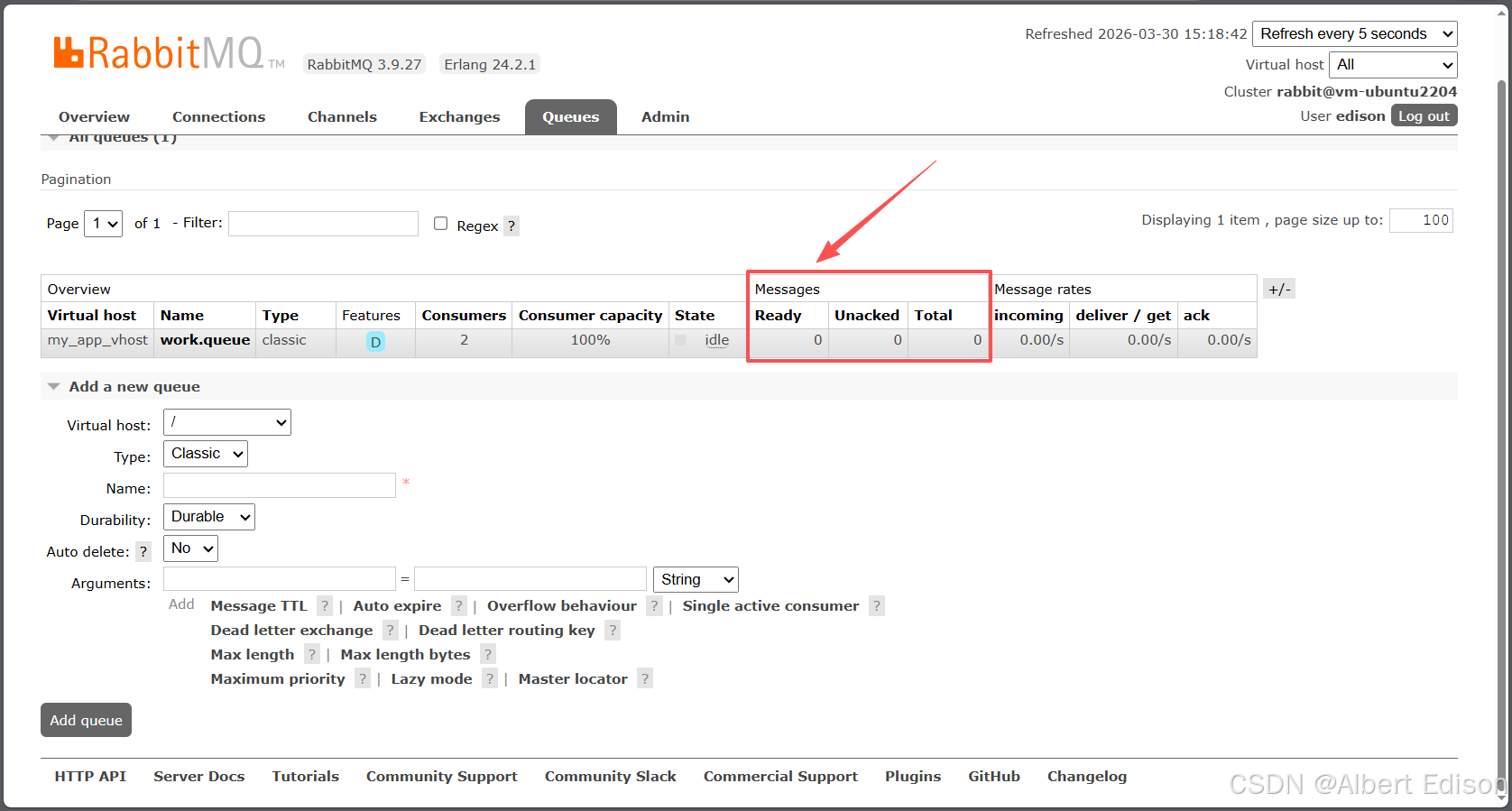
Task: Open help for Maximum priority
Action: point(362,679)
